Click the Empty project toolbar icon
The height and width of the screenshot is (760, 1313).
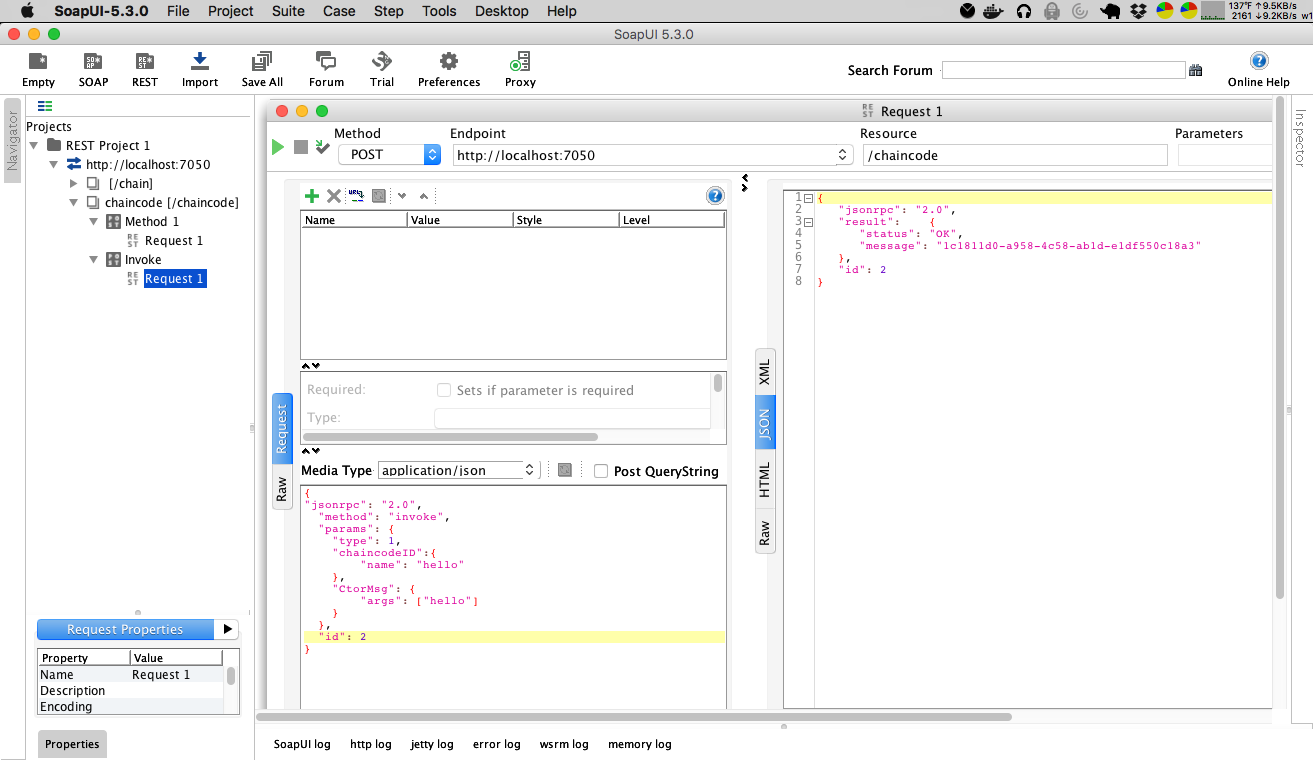(38, 62)
